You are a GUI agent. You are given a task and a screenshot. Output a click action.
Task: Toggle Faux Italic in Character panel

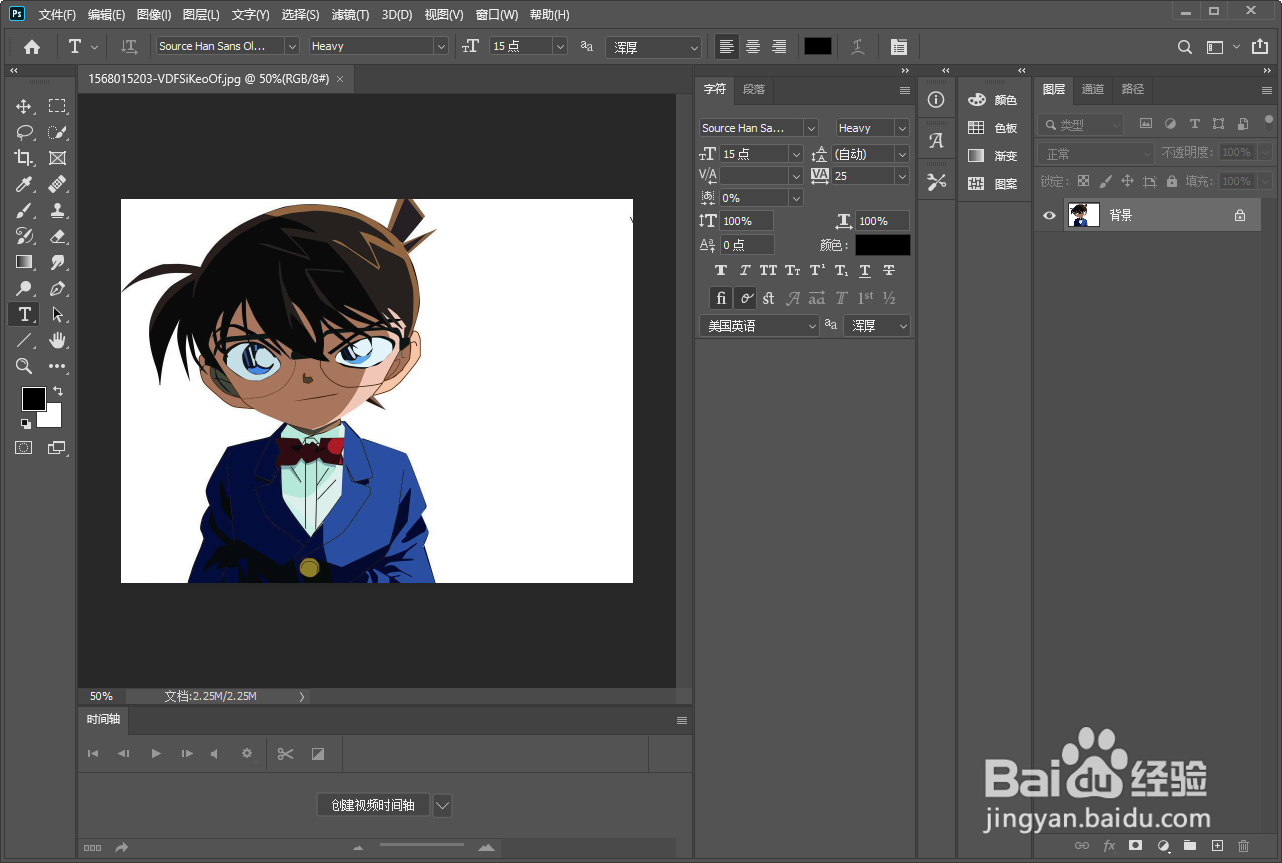point(745,271)
